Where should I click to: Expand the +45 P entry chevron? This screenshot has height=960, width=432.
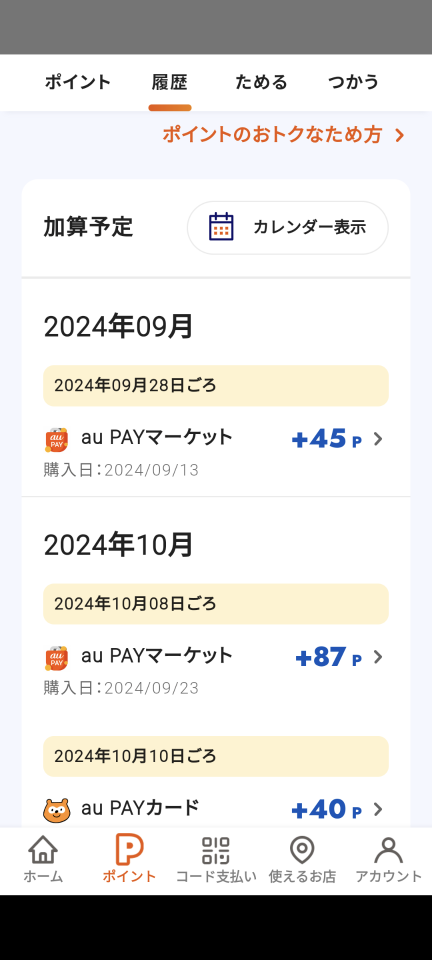pos(378,439)
